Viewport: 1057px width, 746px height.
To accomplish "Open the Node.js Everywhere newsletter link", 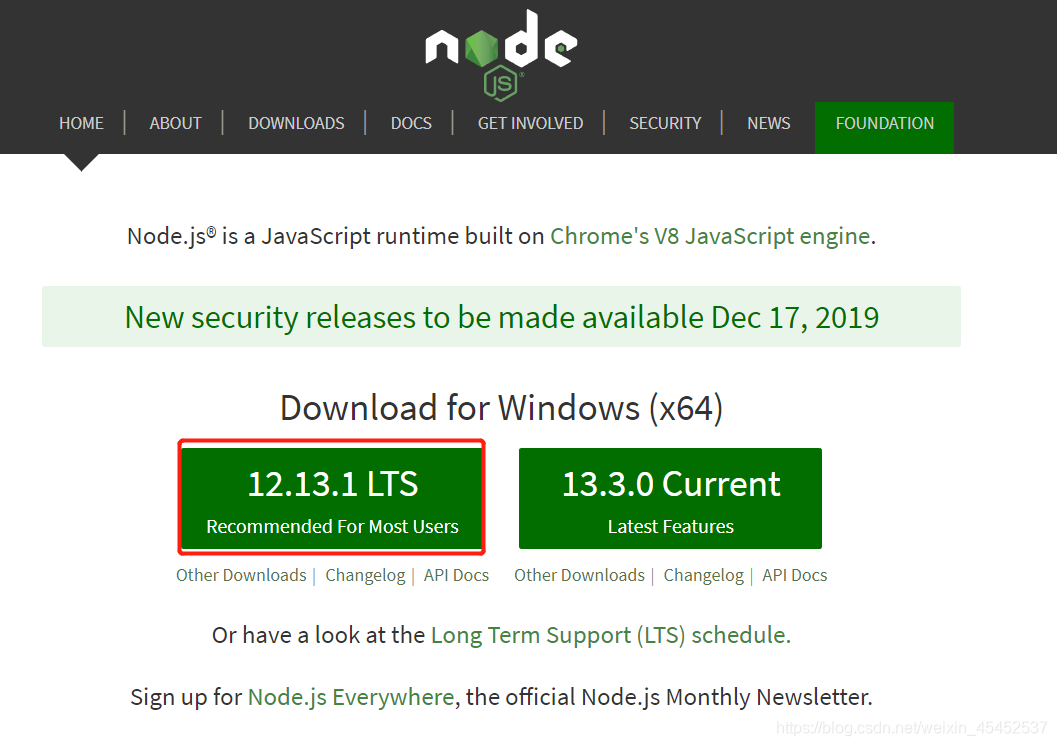I will tap(351, 697).
